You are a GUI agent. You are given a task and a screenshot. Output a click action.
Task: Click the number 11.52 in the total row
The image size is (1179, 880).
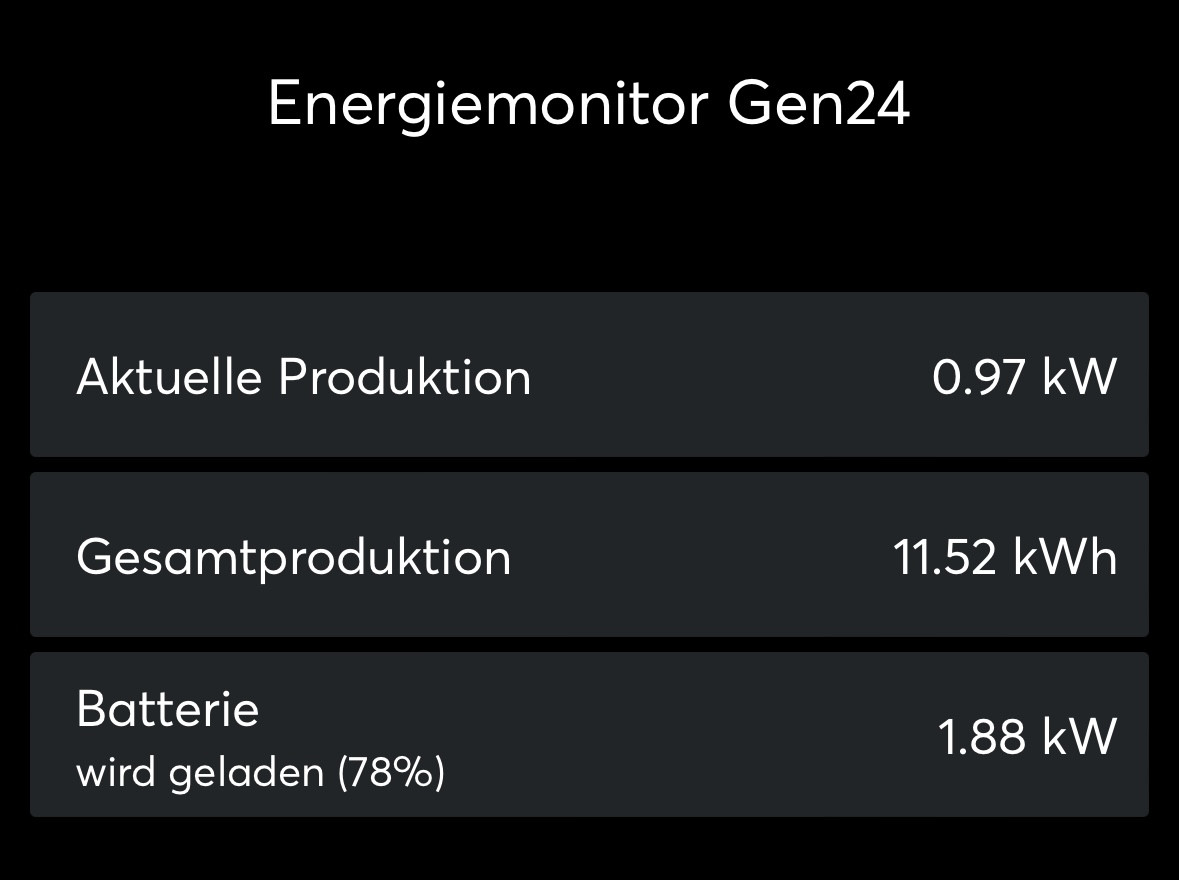pos(945,557)
